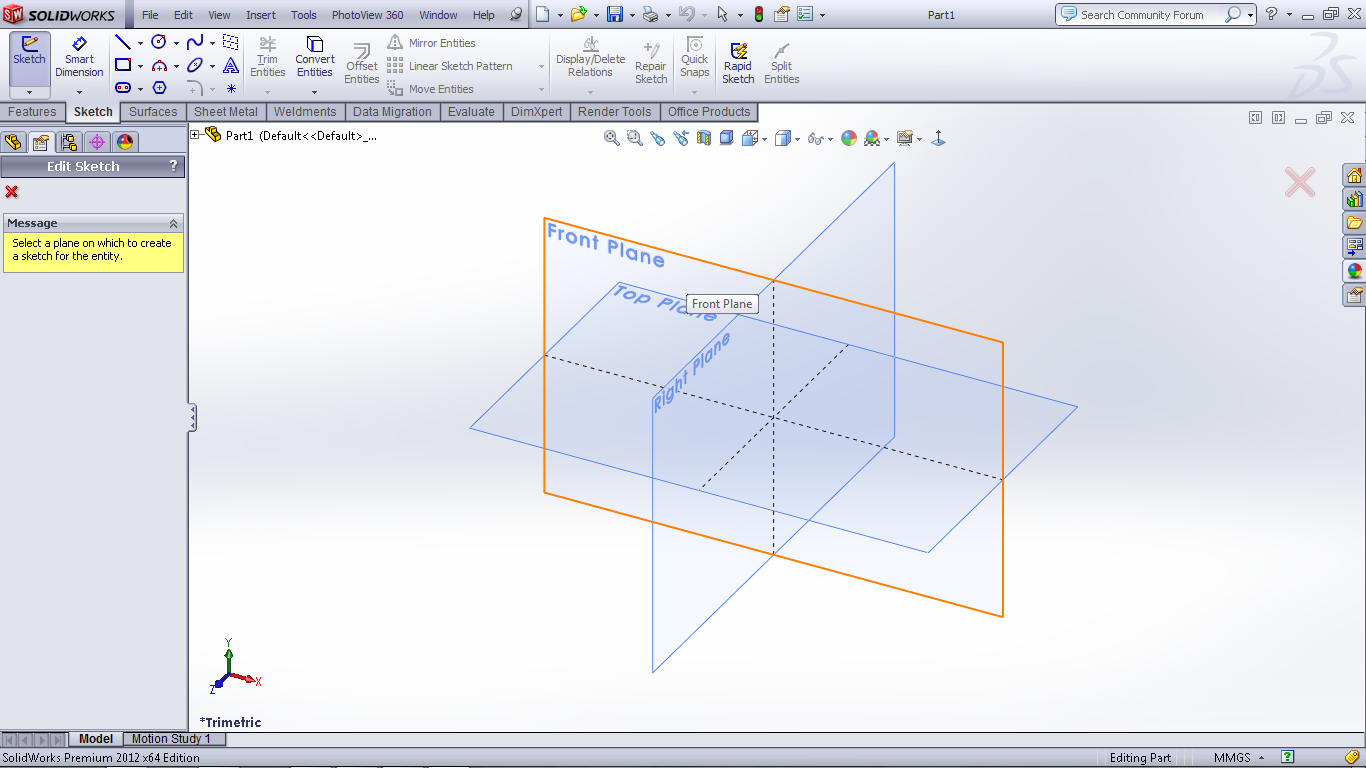The width and height of the screenshot is (1366, 768).
Task: Toggle the Section View button
Action: click(x=704, y=138)
